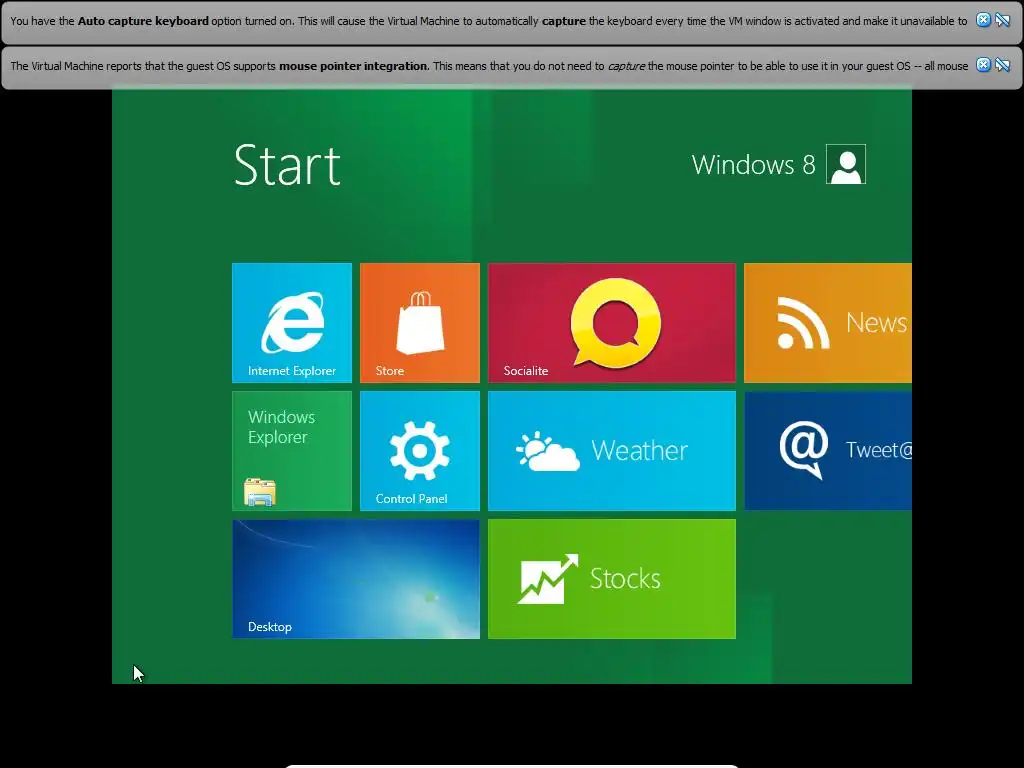Screen dimensions: 1024x768
Task: Dismiss the mouse pointer integration notification
Action: (x=983, y=65)
